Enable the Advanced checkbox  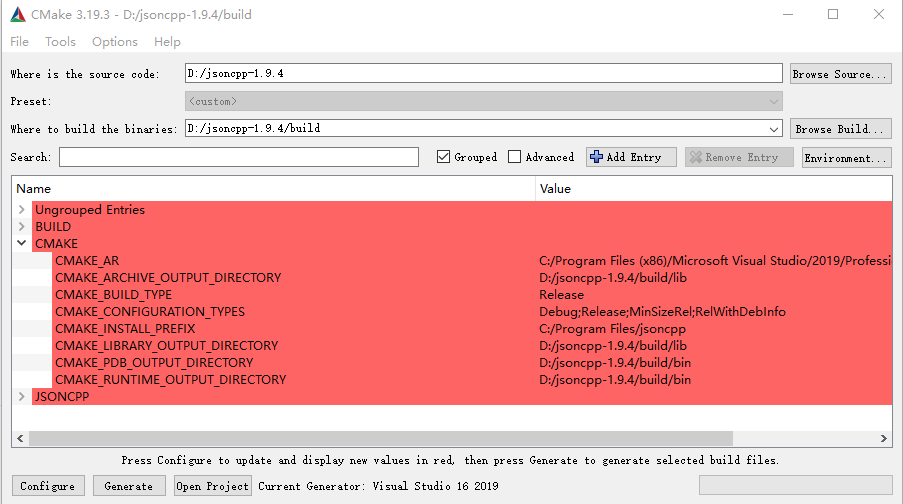click(515, 157)
